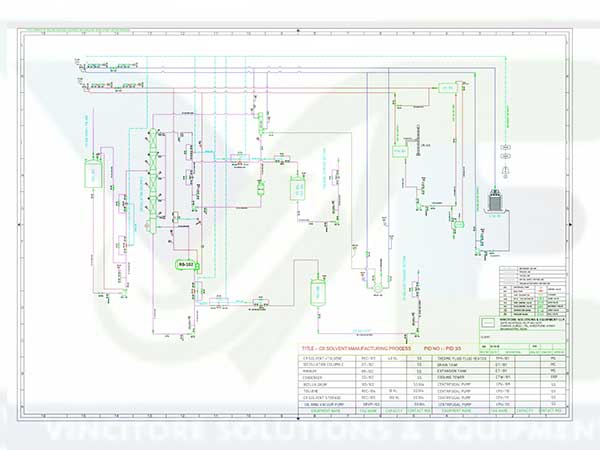Image resolution: width=600 pixels, height=450 pixels.
Task: Click the receiver tank fed by the upper exchanger
Action: (x=297, y=188)
